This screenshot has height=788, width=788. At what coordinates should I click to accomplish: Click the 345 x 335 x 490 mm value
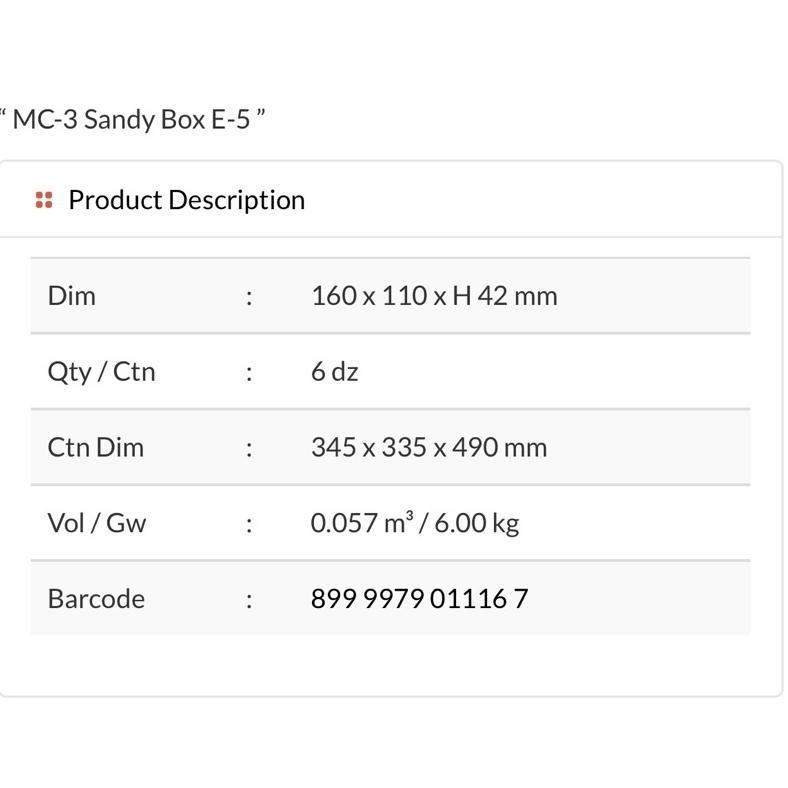429,447
